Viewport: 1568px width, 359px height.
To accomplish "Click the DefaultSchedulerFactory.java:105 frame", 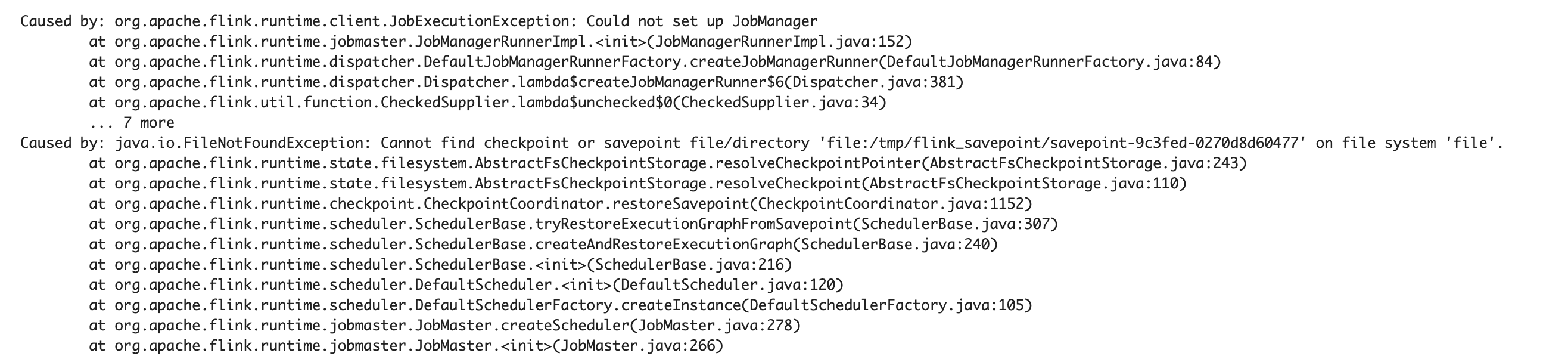I will click(561, 305).
